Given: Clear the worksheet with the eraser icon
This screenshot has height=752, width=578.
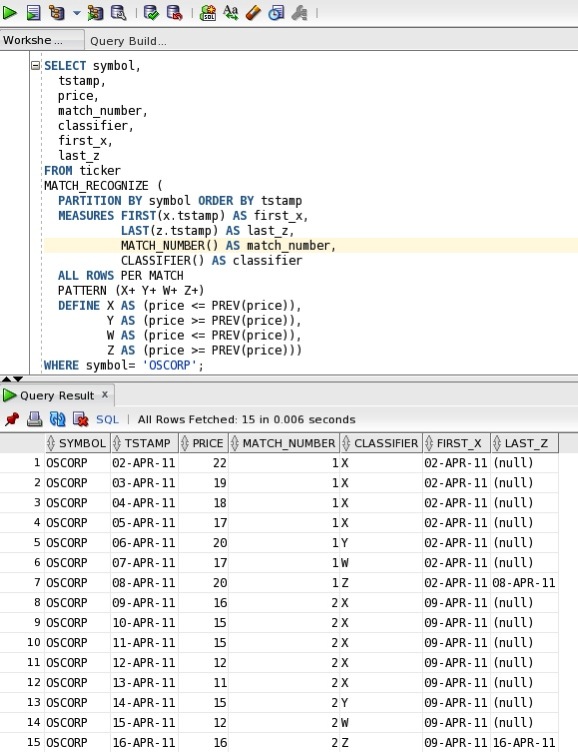Looking at the screenshot, I should tap(253, 12).
